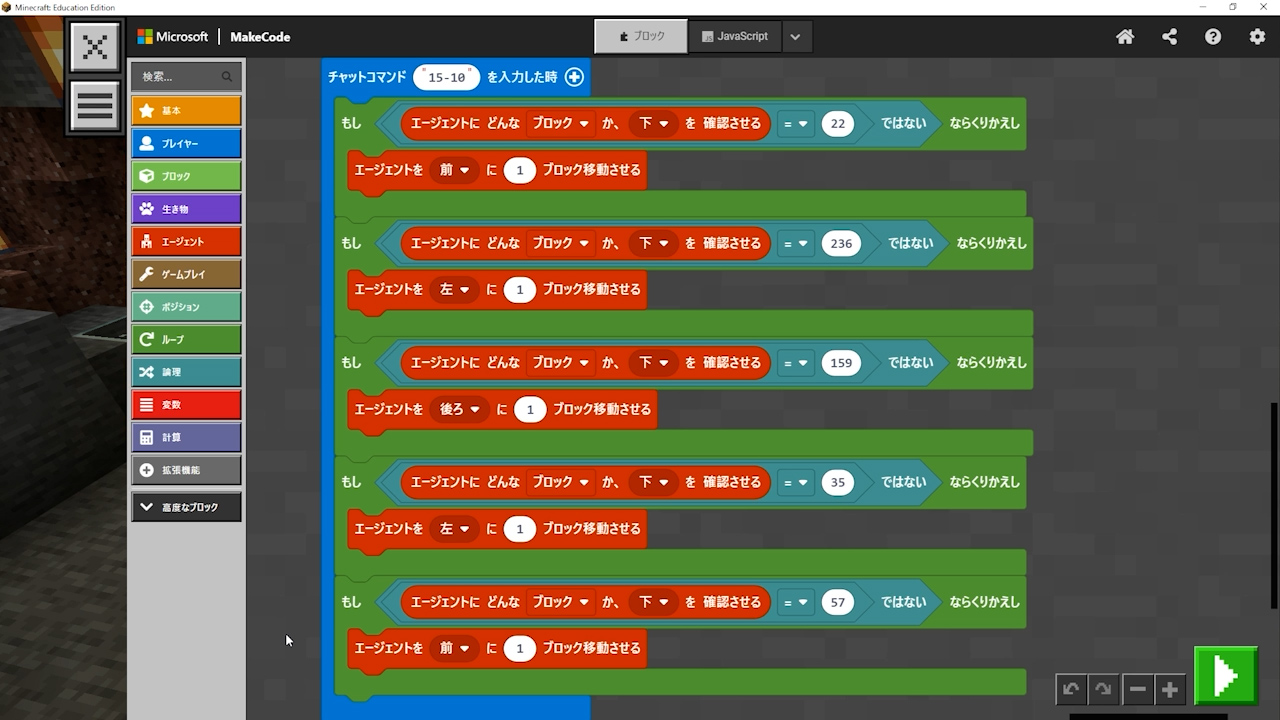Expand the 高度なブロック section

pos(186,507)
